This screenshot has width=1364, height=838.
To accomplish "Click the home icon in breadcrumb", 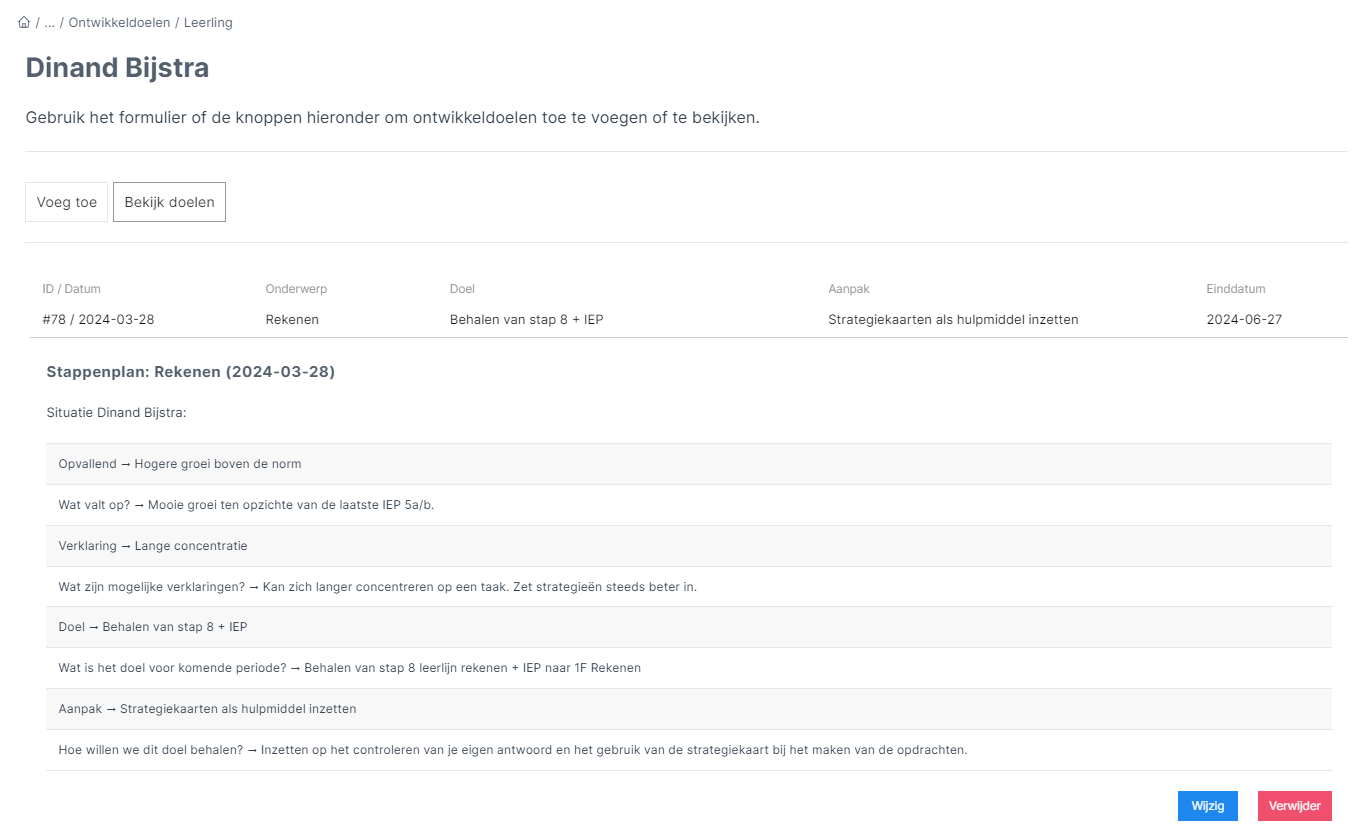I will tap(24, 22).
